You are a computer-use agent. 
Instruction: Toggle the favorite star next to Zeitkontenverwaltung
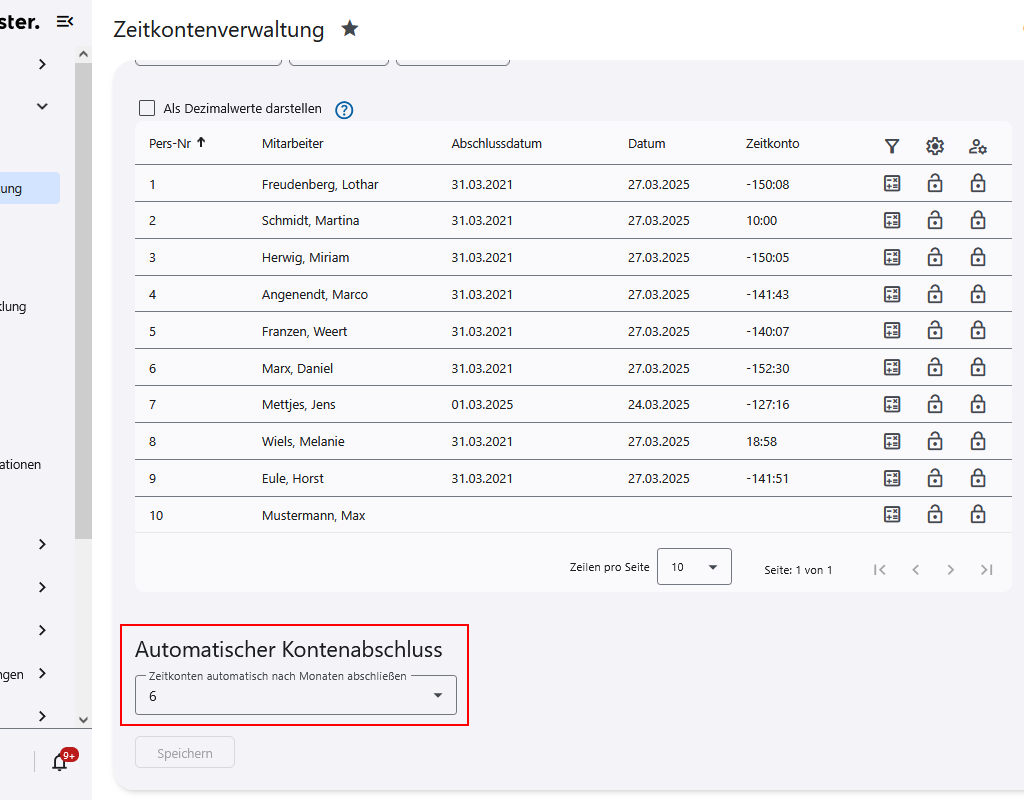coord(350,29)
